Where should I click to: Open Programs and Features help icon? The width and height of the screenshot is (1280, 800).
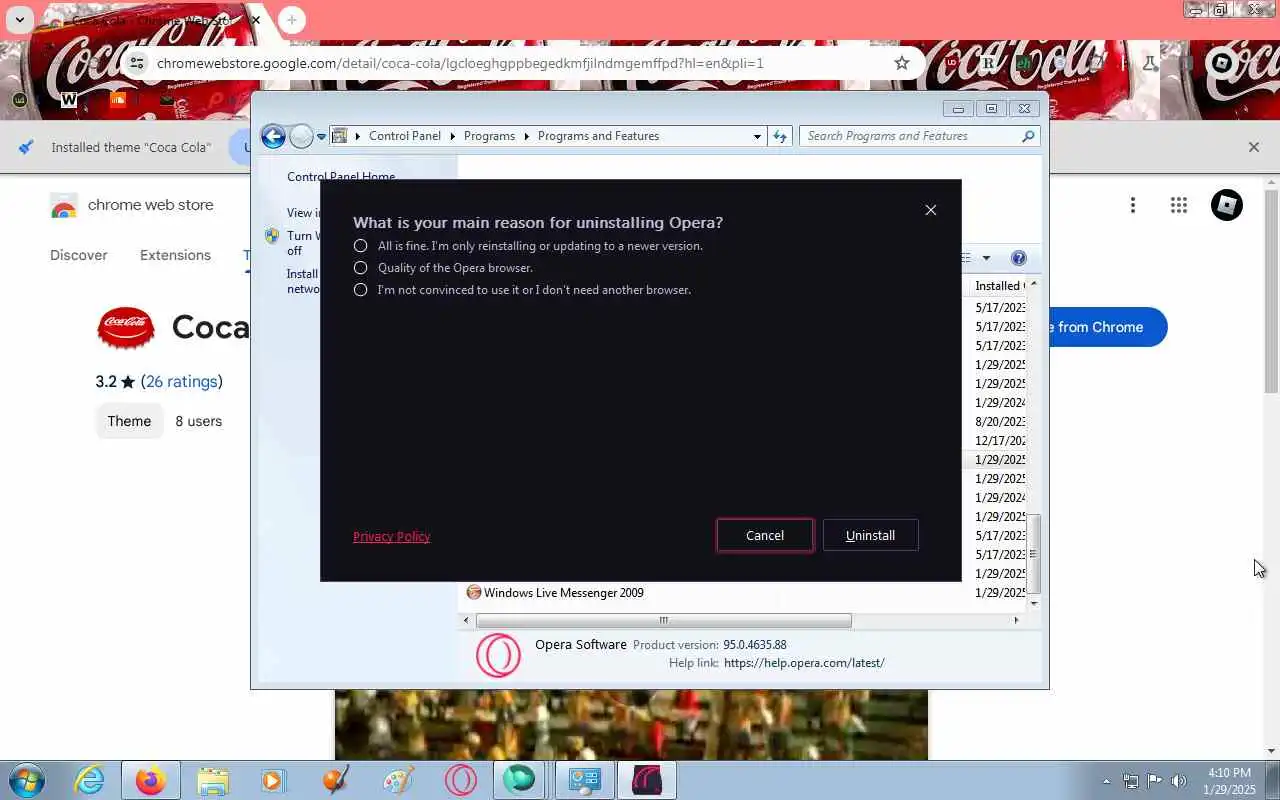pyautogui.click(x=1018, y=258)
